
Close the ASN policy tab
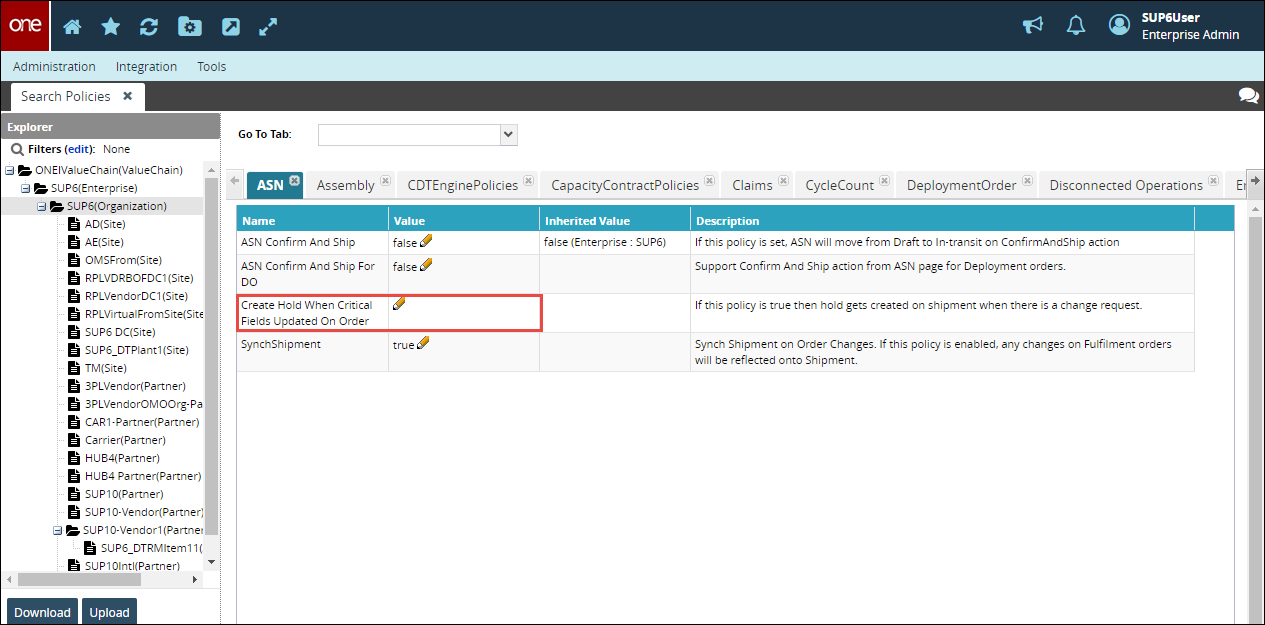pyautogui.click(x=294, y=181)
